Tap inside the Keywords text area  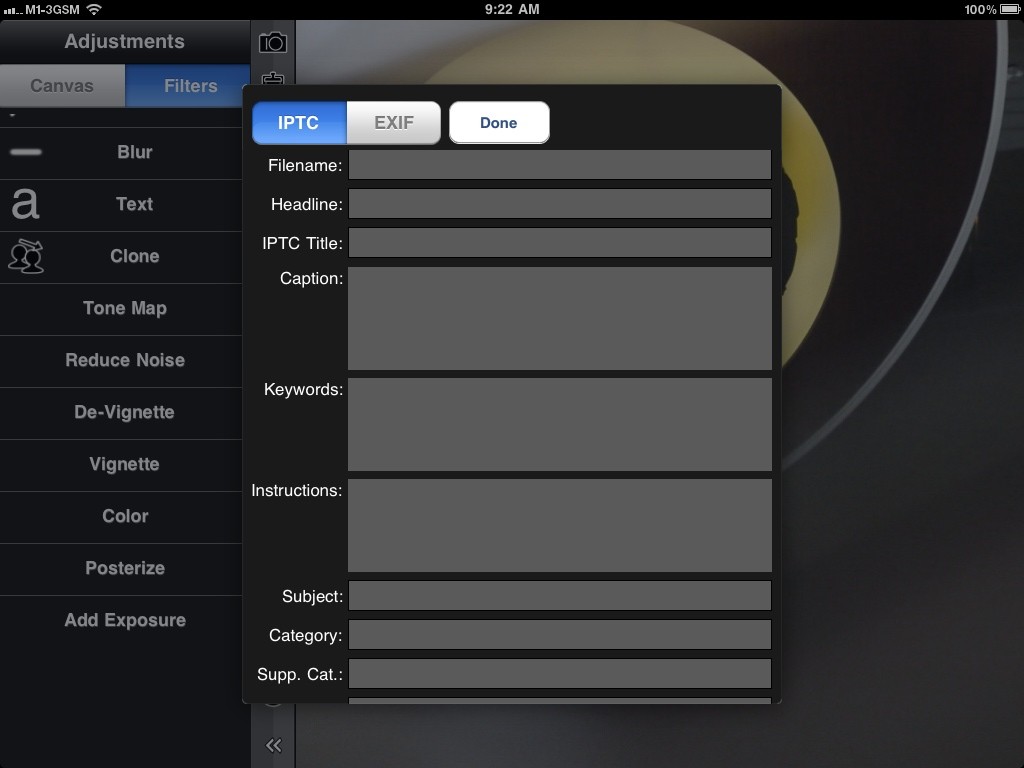(560, 424)
